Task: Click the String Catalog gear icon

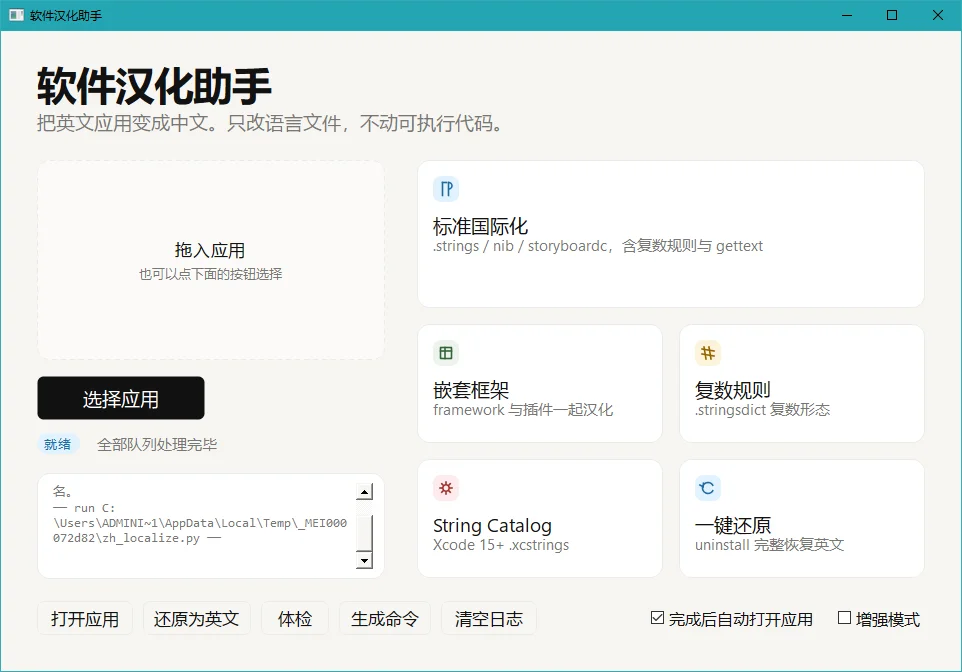Action: pos(446,488)
